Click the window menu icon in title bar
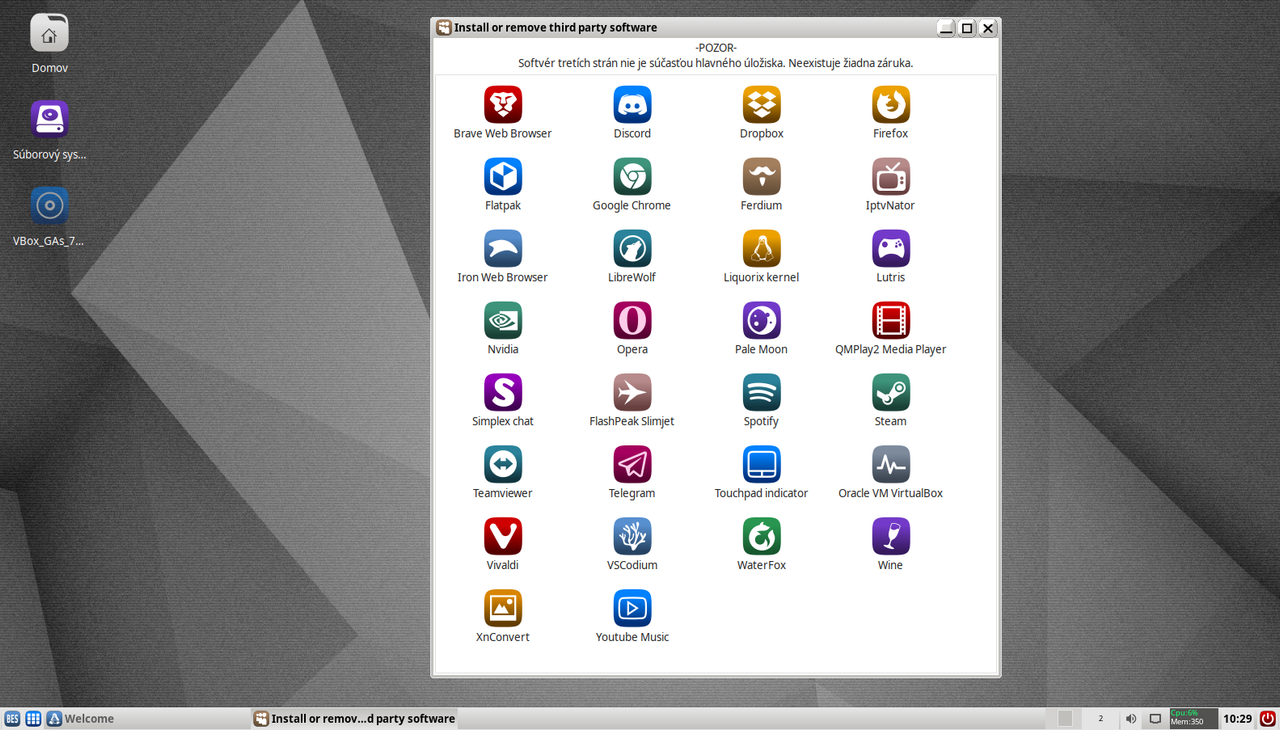The width and height of the screenshot is (1280, 730). (x=444, y=28)
